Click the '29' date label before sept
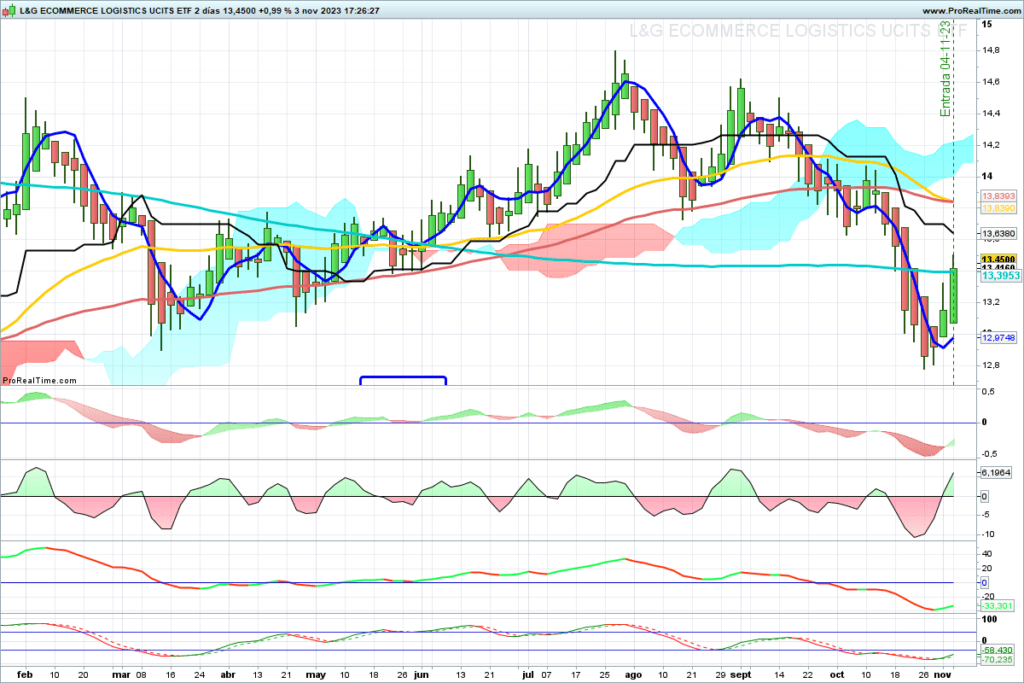This screenshot has height=683, width=1024. coord(720,675)
